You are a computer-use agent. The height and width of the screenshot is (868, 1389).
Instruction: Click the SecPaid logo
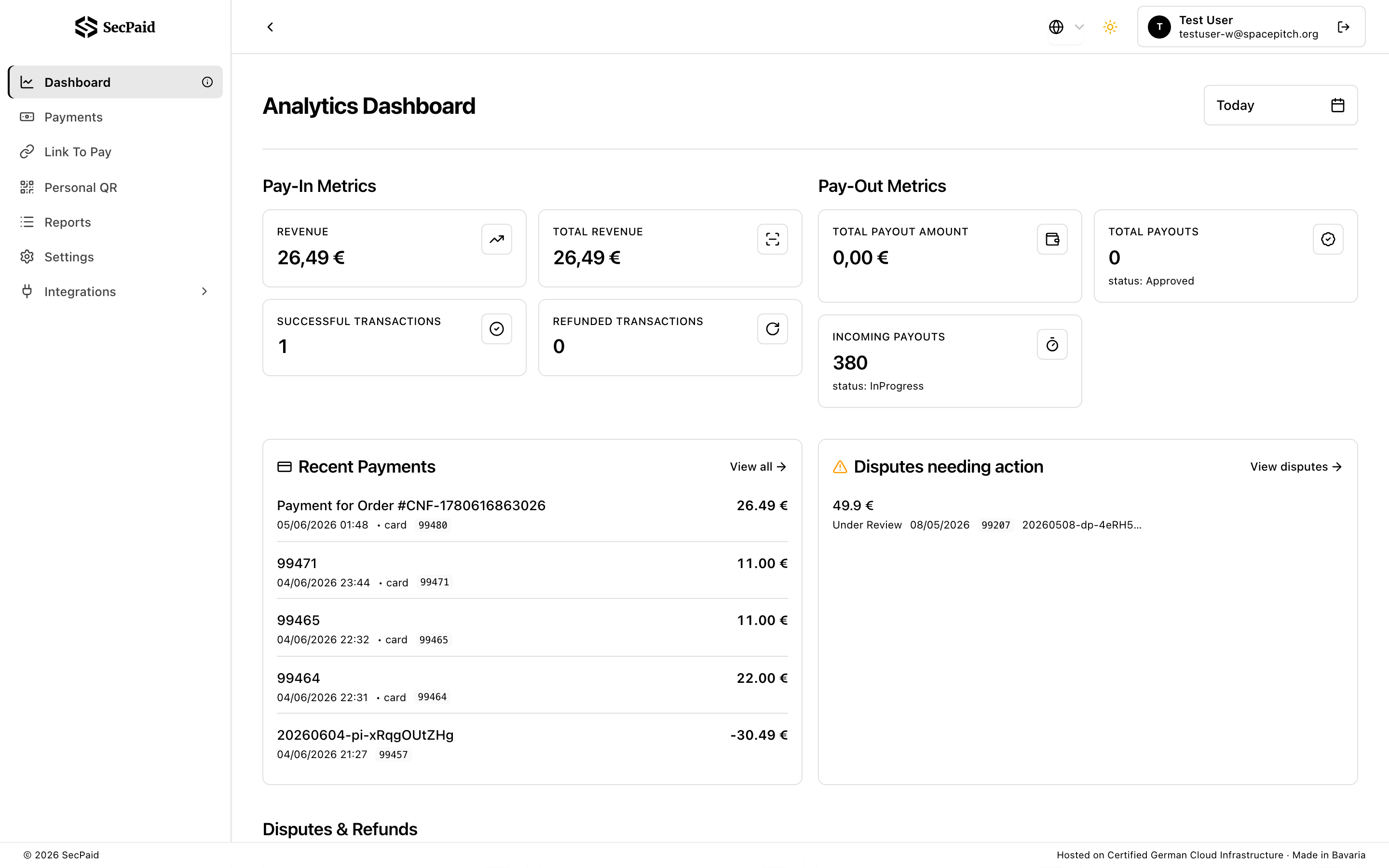[x=115, y=27]
